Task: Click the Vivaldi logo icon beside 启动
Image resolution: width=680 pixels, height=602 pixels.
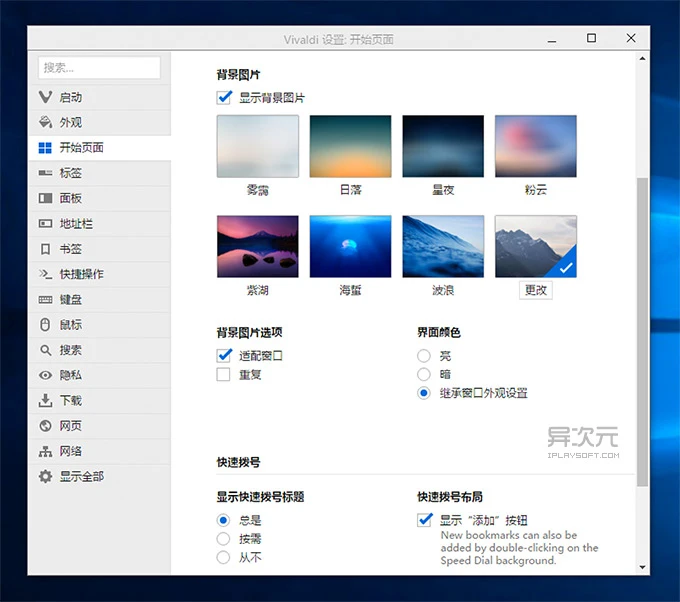Action: [45, 97]
